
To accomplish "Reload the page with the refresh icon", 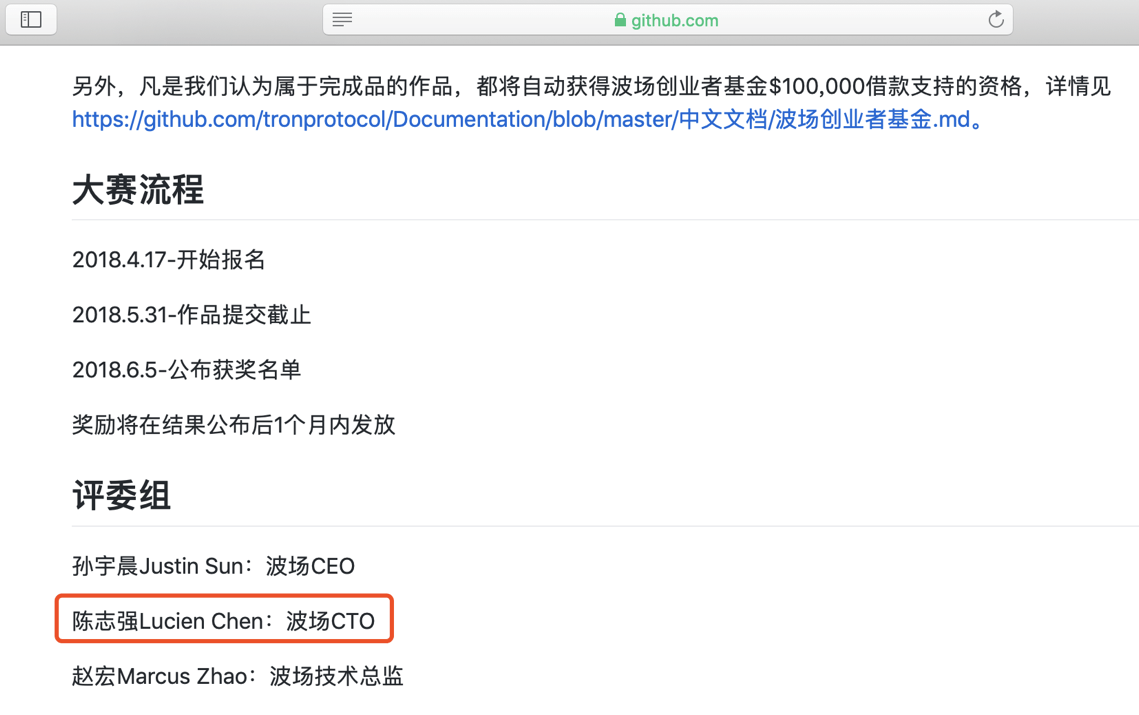I will [x=996, y=20].
